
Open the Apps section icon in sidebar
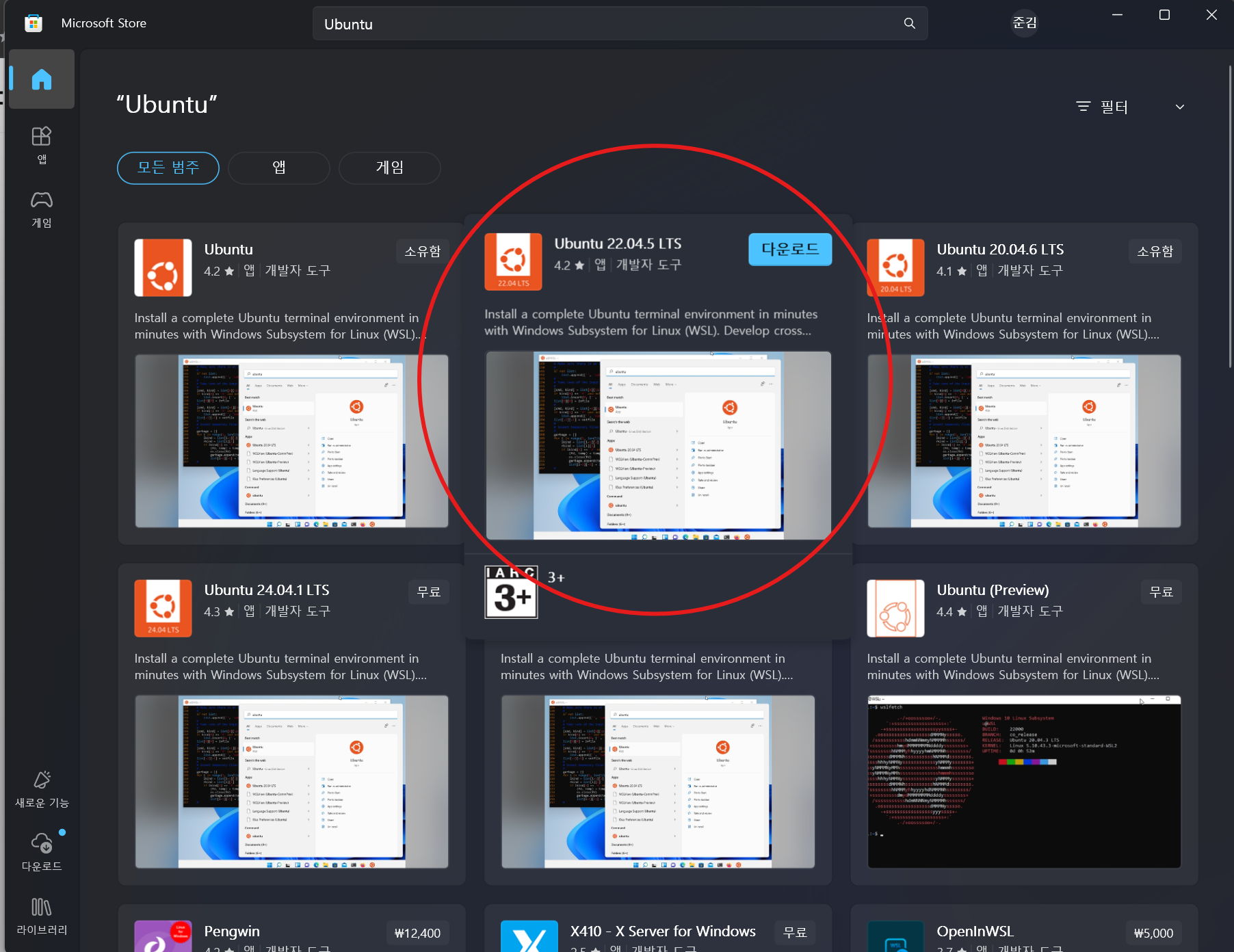(42, 136)
